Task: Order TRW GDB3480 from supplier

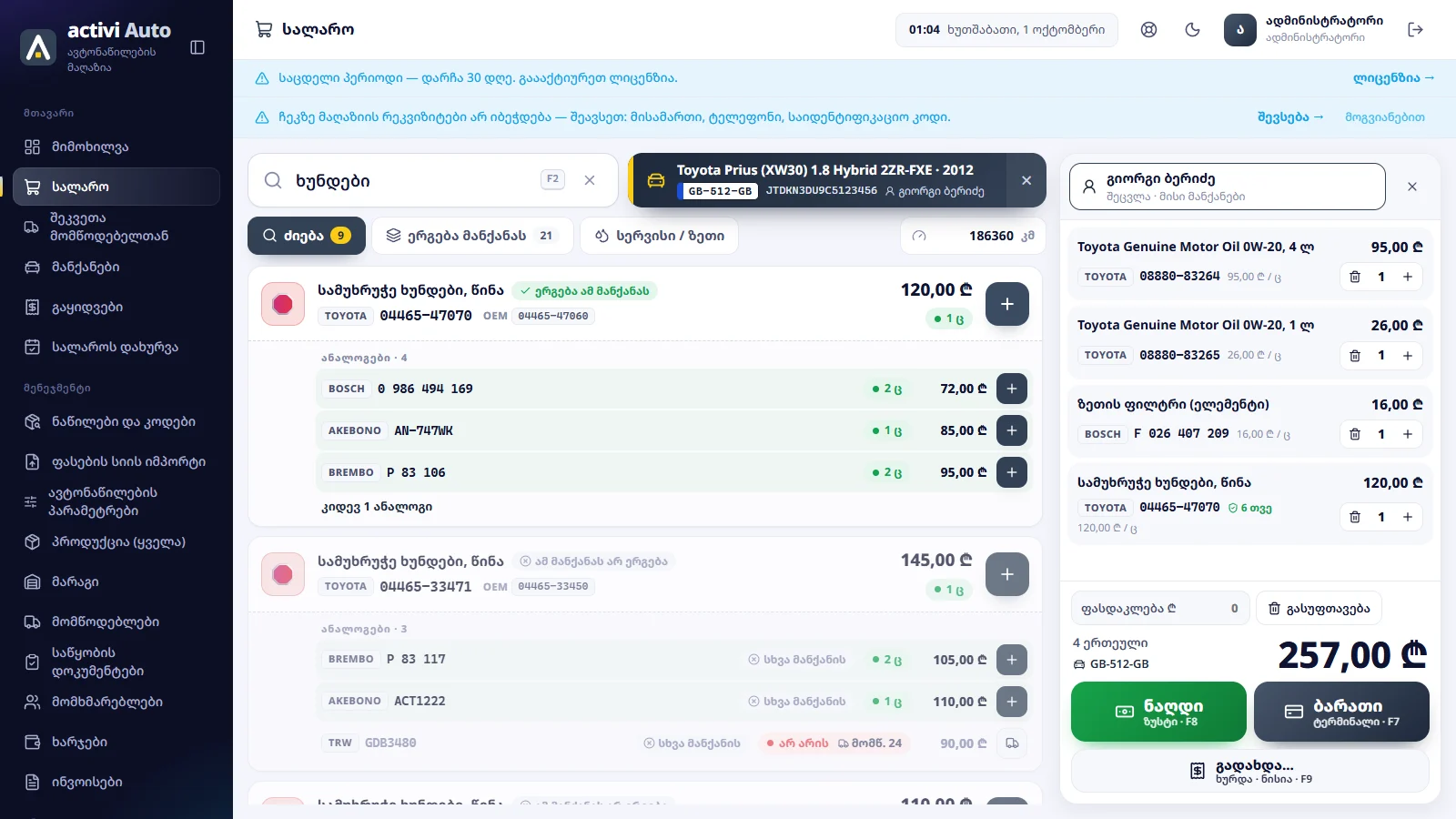Action: [1012, 743]
